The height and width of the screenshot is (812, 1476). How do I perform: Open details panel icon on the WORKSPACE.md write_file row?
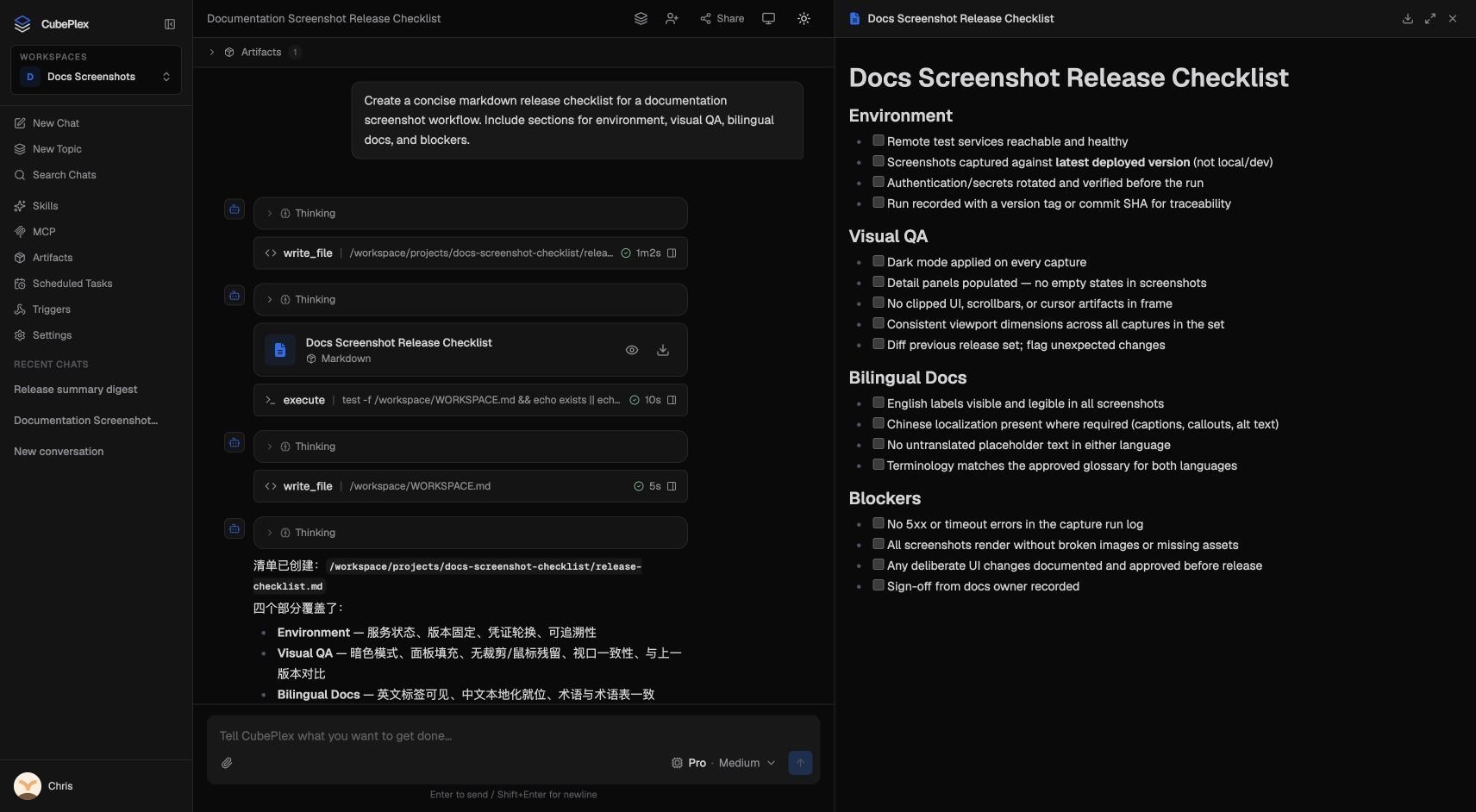pyautogui.click(x=672, y=486)
